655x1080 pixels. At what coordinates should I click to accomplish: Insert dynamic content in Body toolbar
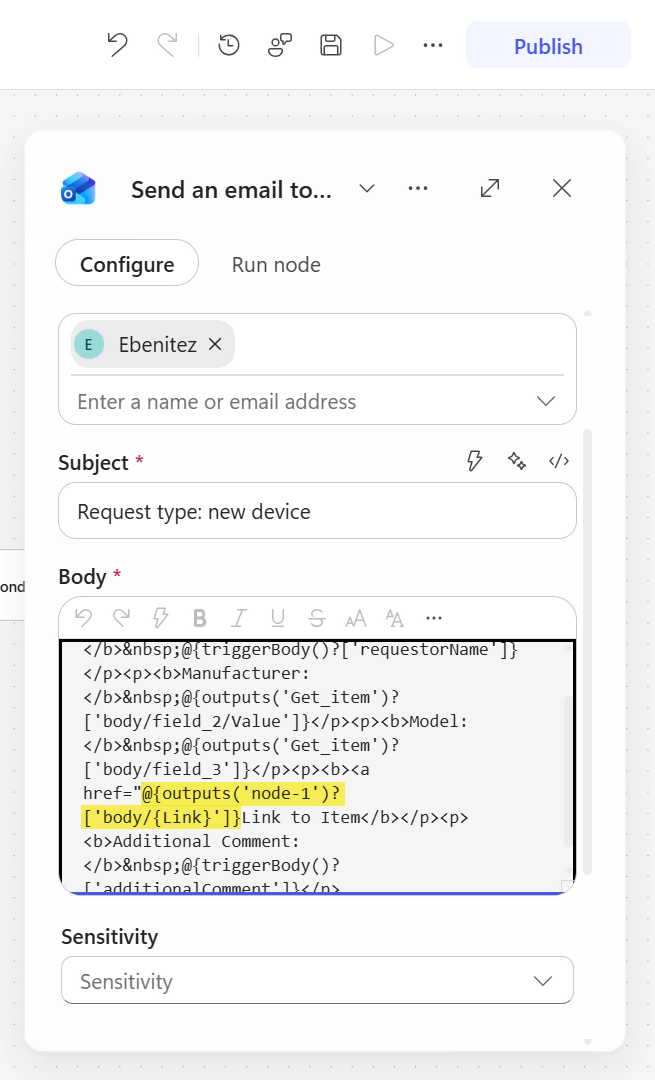(x=160, y=618)
